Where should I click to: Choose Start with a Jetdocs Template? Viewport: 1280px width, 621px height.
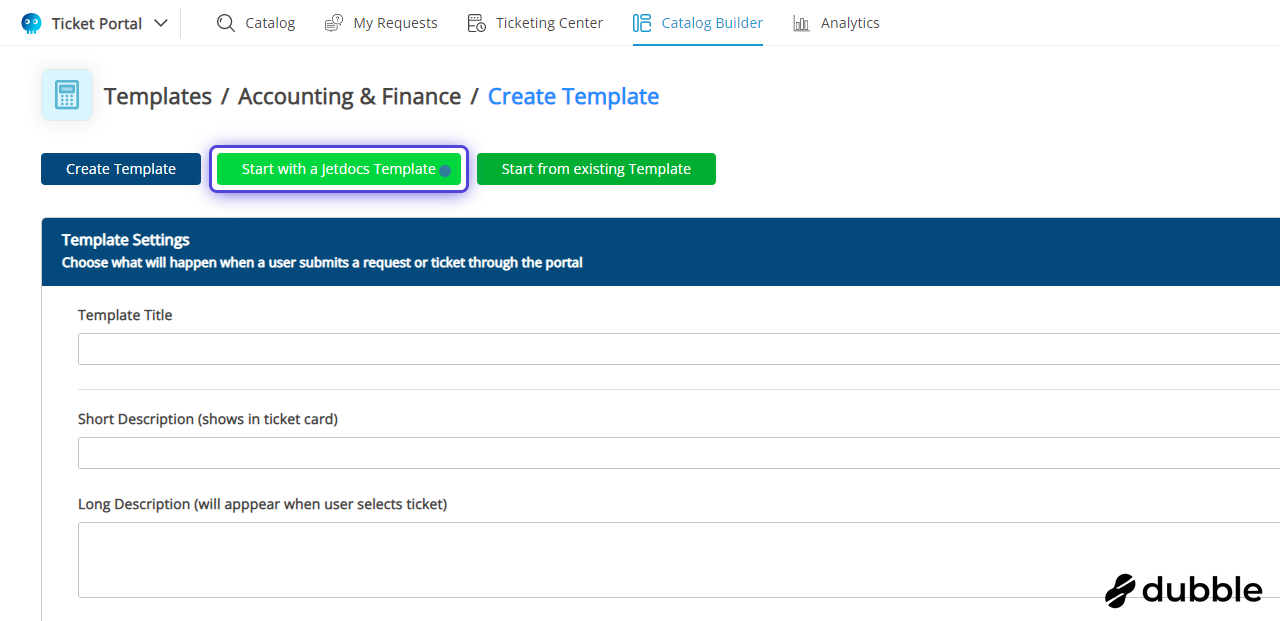click(x=339, y=169)
